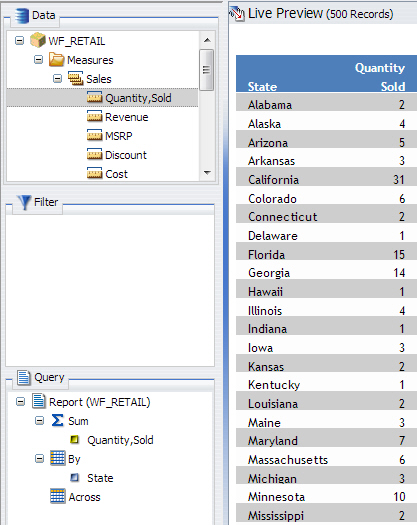Select the Revenue measure field
This screenshot has height=525, width=417.
[x=118, y=117]
